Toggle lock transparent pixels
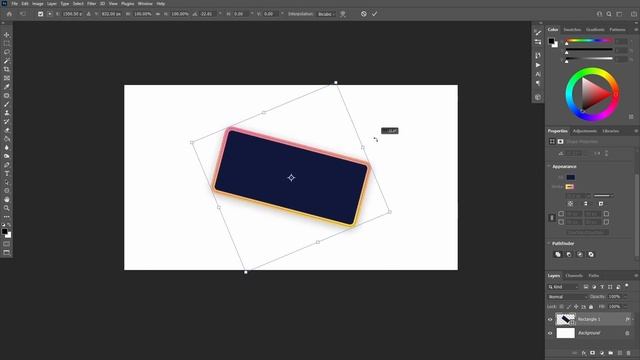Screen dimensions: 640x360 562,307
